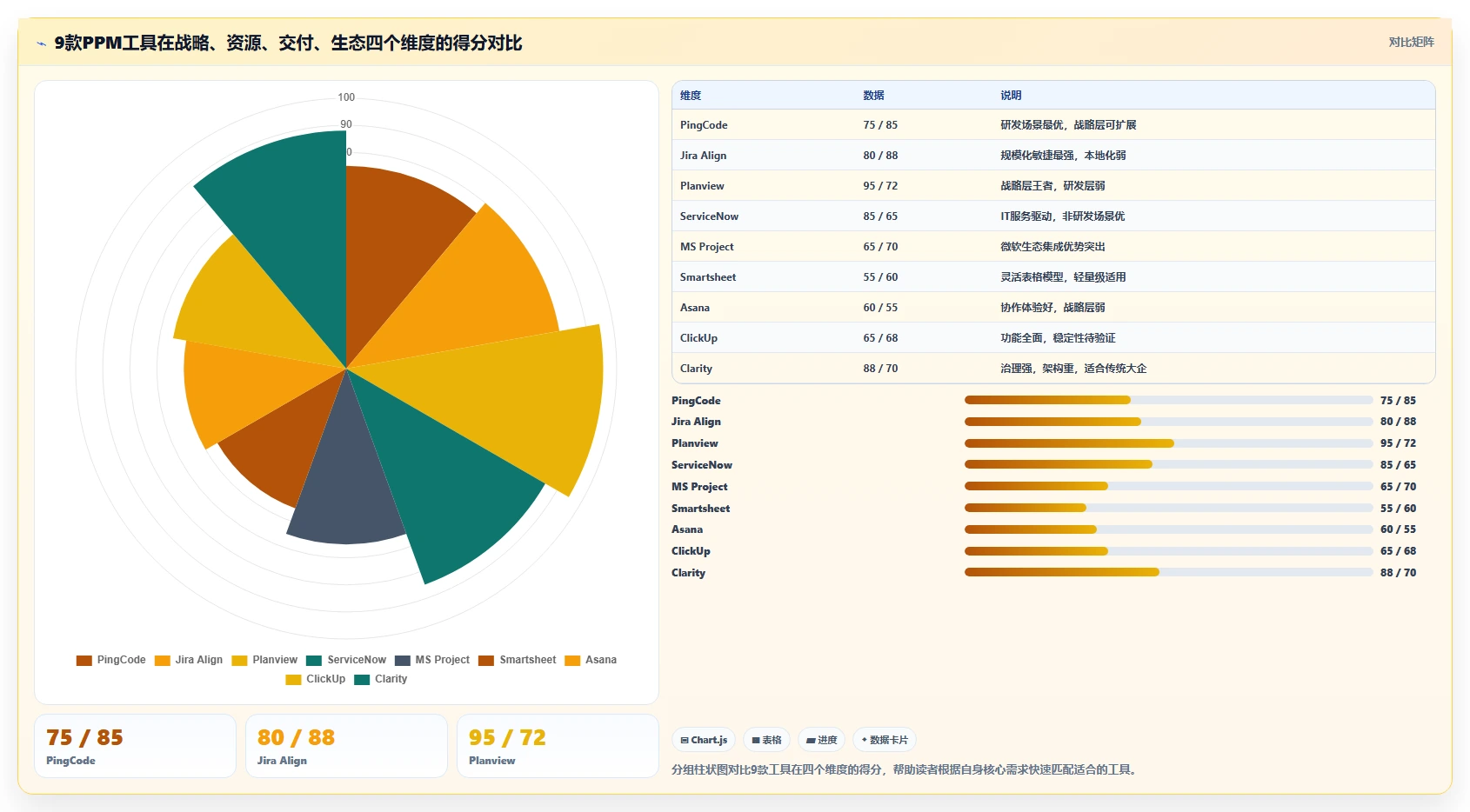The height and width of the screenshot is (812, 1470).
Task: Select the Asana table row name
Action: (695, 308)
